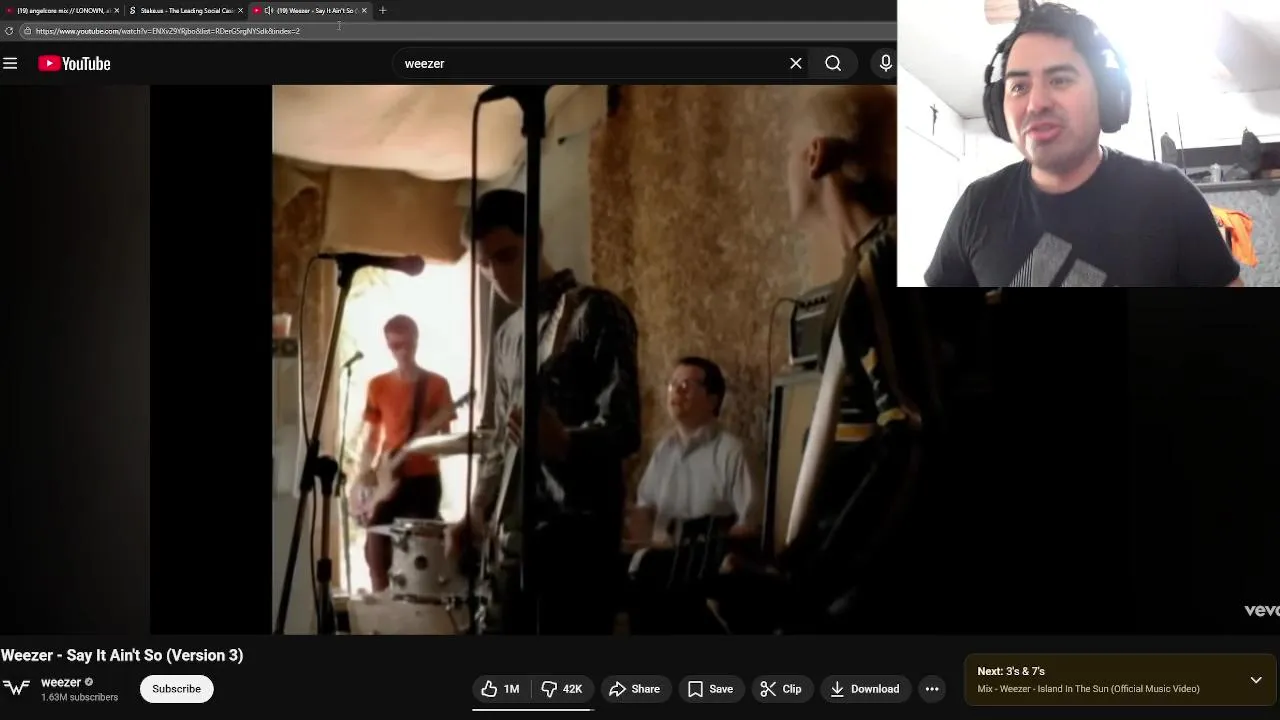Close the Stake.us tab
The height and width of the screenshot is (720, 1280).
pyautogui.click(x=240, y=10)
